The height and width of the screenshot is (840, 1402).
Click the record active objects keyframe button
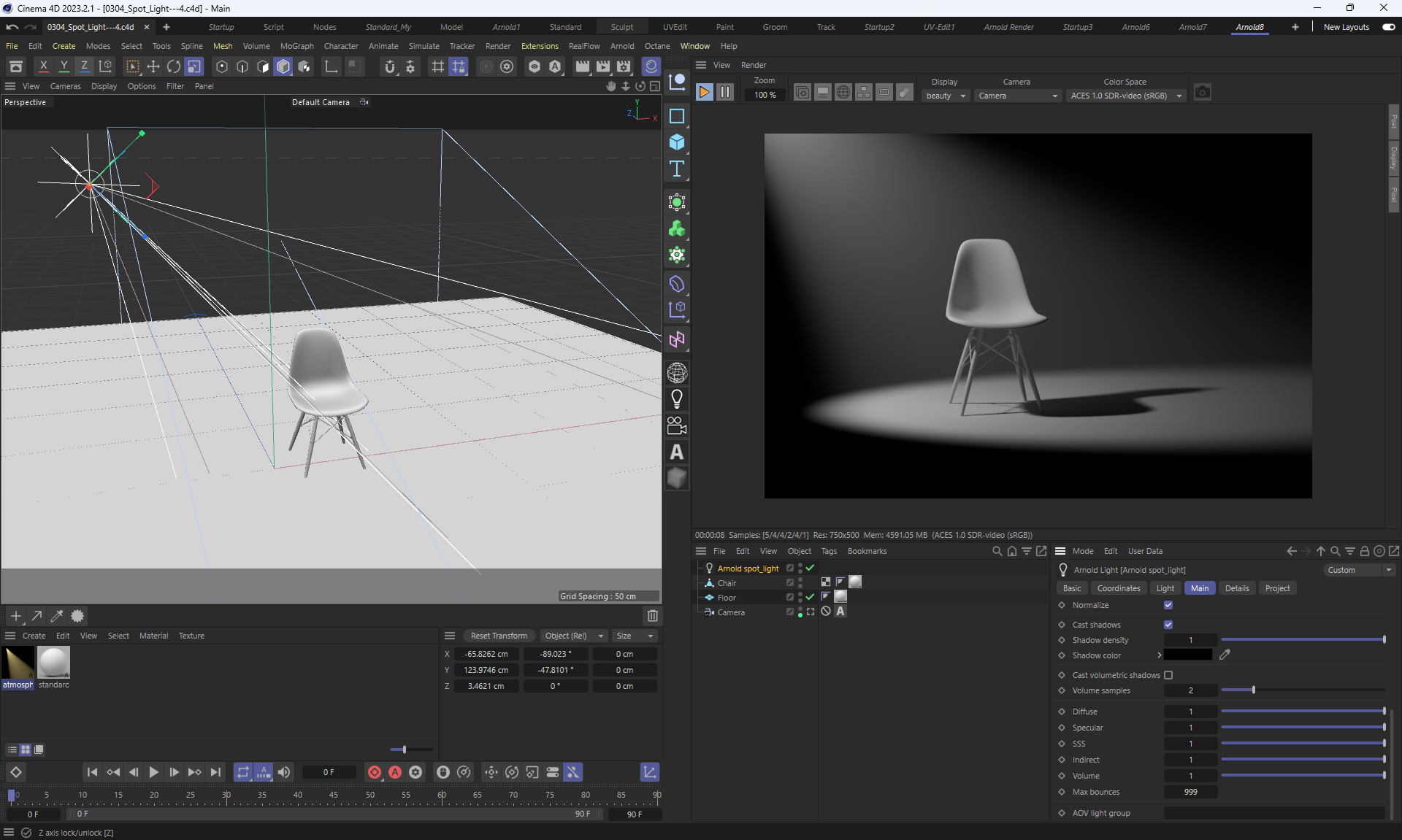tap(375, 772)
